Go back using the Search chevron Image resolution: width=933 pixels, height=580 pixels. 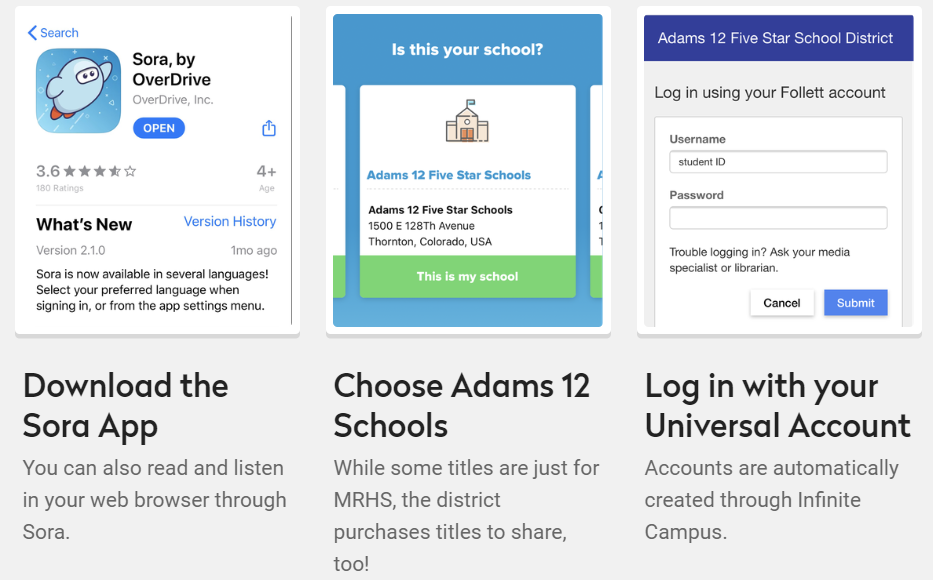click(x=52, y=33)
